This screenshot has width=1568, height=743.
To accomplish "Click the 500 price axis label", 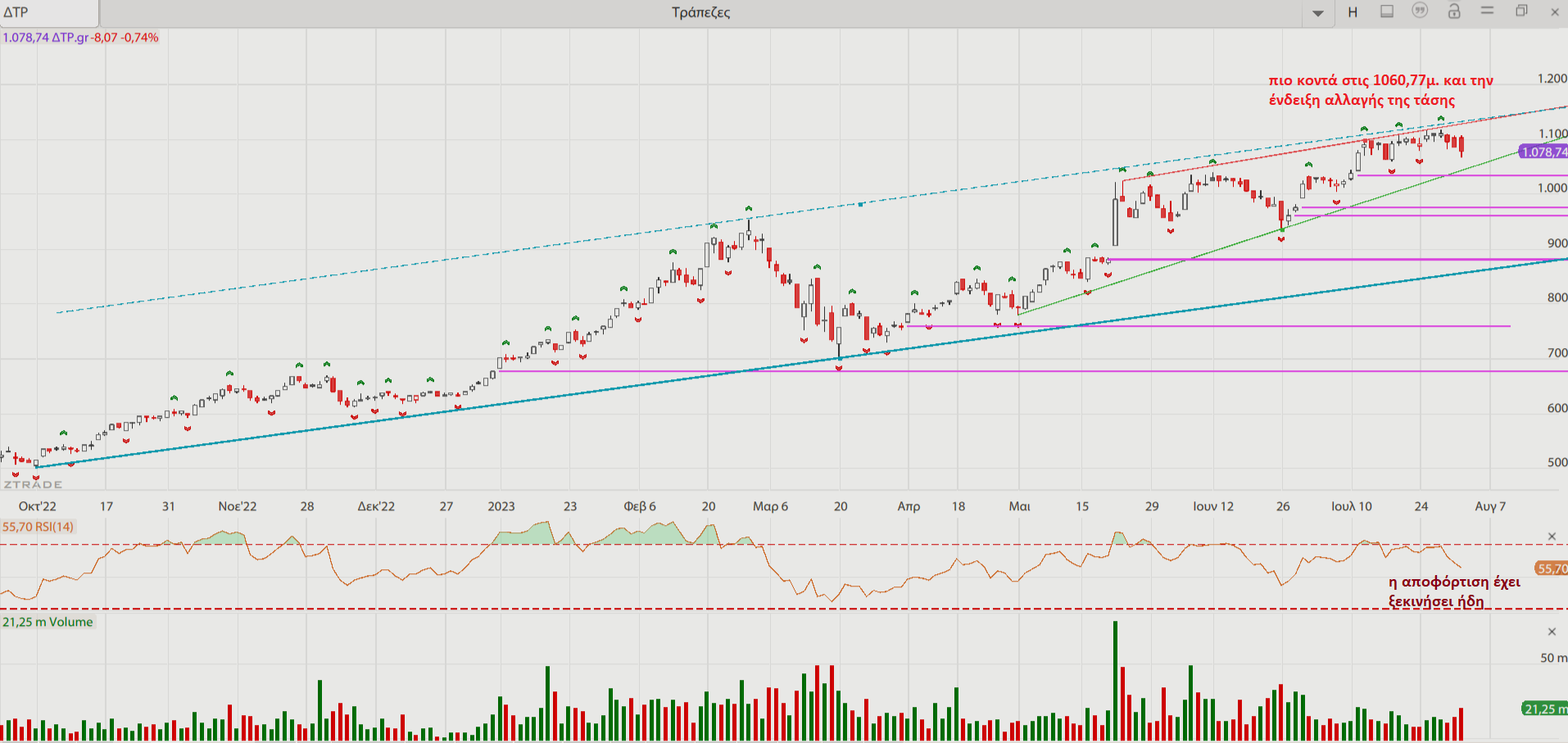I will click(x=1557, y=462).
